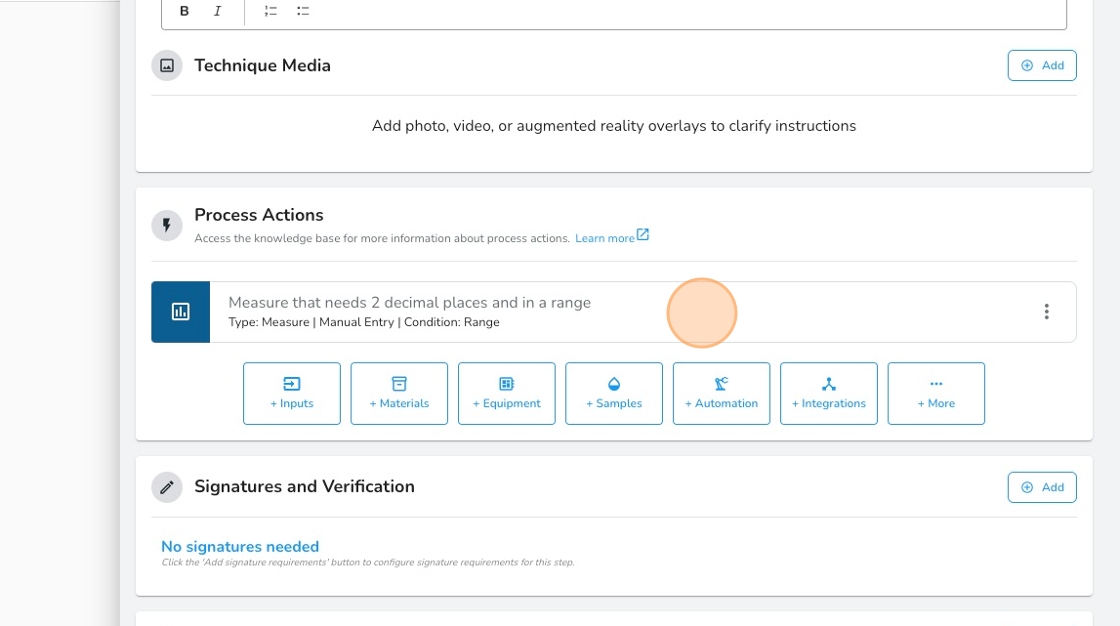Click the Process Actions lightning icon

coord(167,226)
